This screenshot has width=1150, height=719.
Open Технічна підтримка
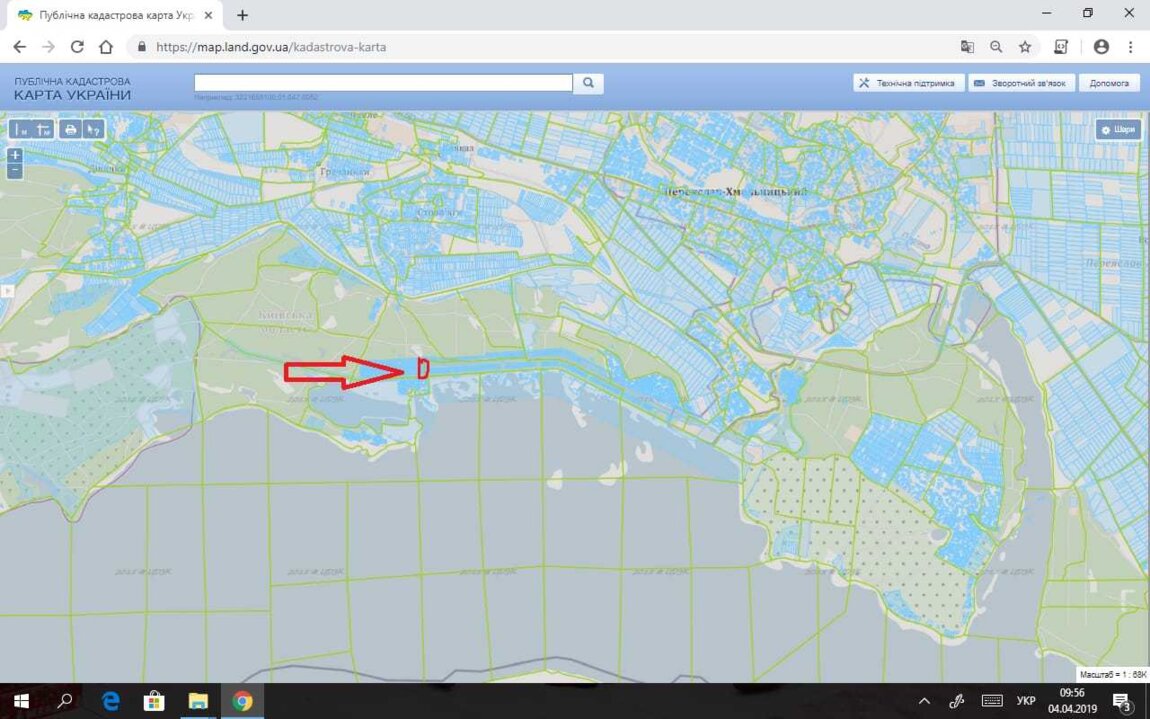pos(908,83)
